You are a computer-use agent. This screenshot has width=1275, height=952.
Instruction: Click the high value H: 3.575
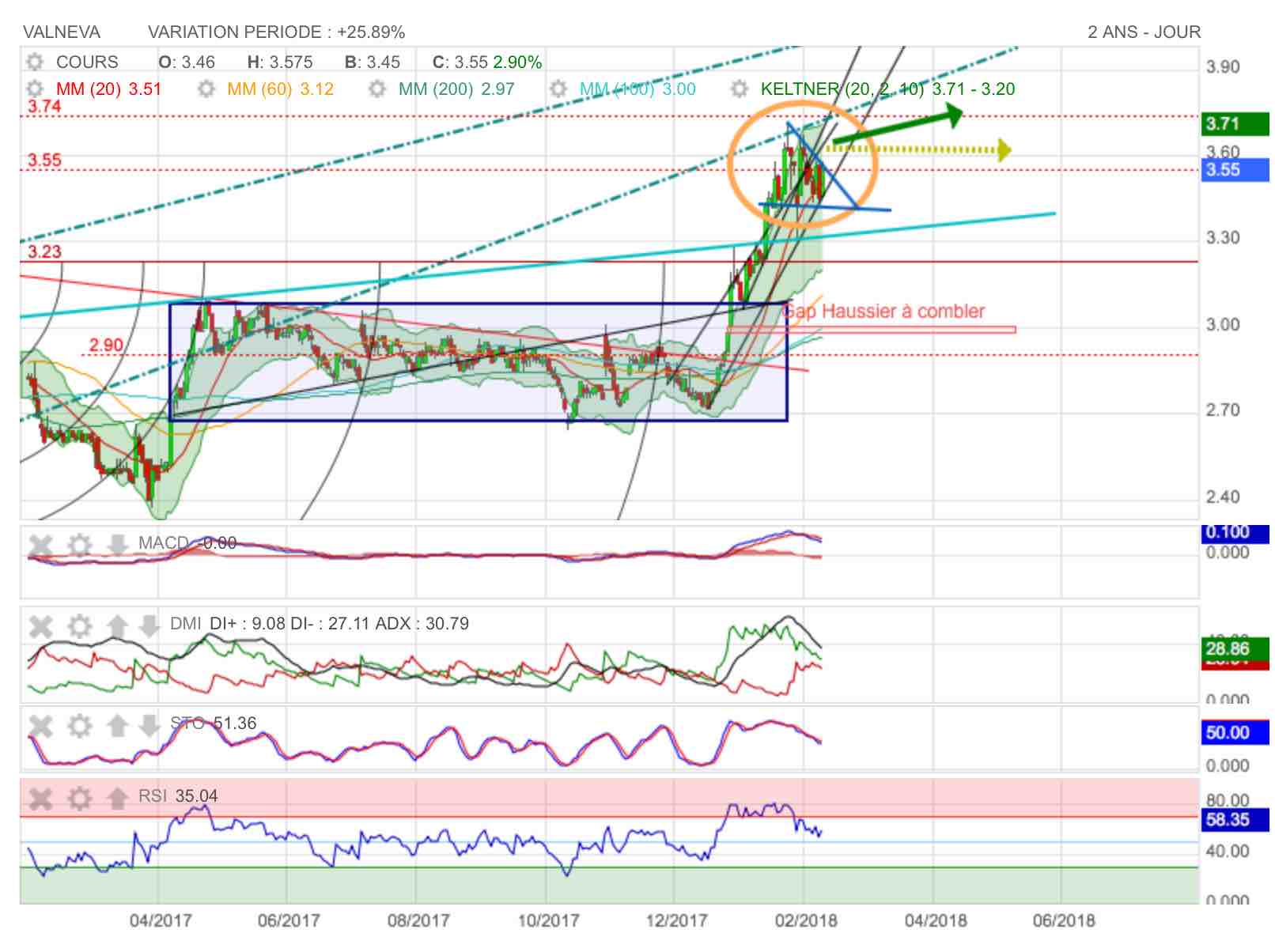coord(280,62)
